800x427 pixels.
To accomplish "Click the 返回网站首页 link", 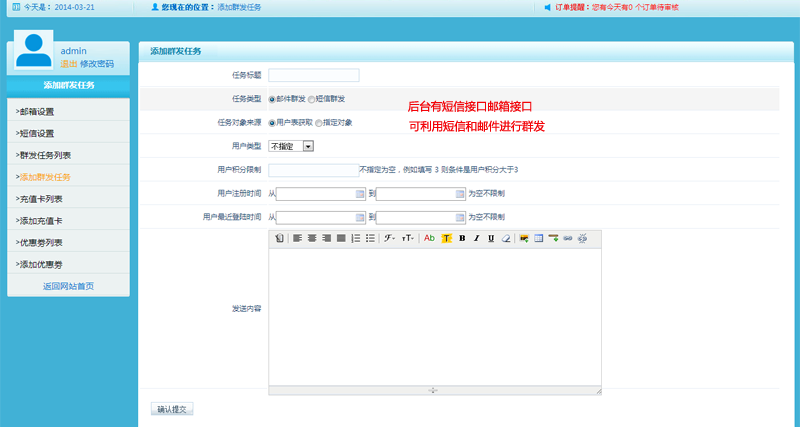I will [68, 286].
